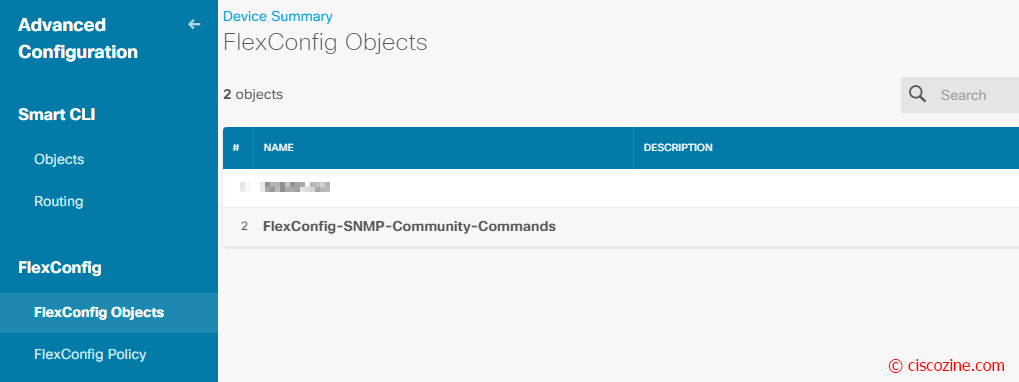
Task: Go to Smart CLI Routing section
Action: click(58, 201)
